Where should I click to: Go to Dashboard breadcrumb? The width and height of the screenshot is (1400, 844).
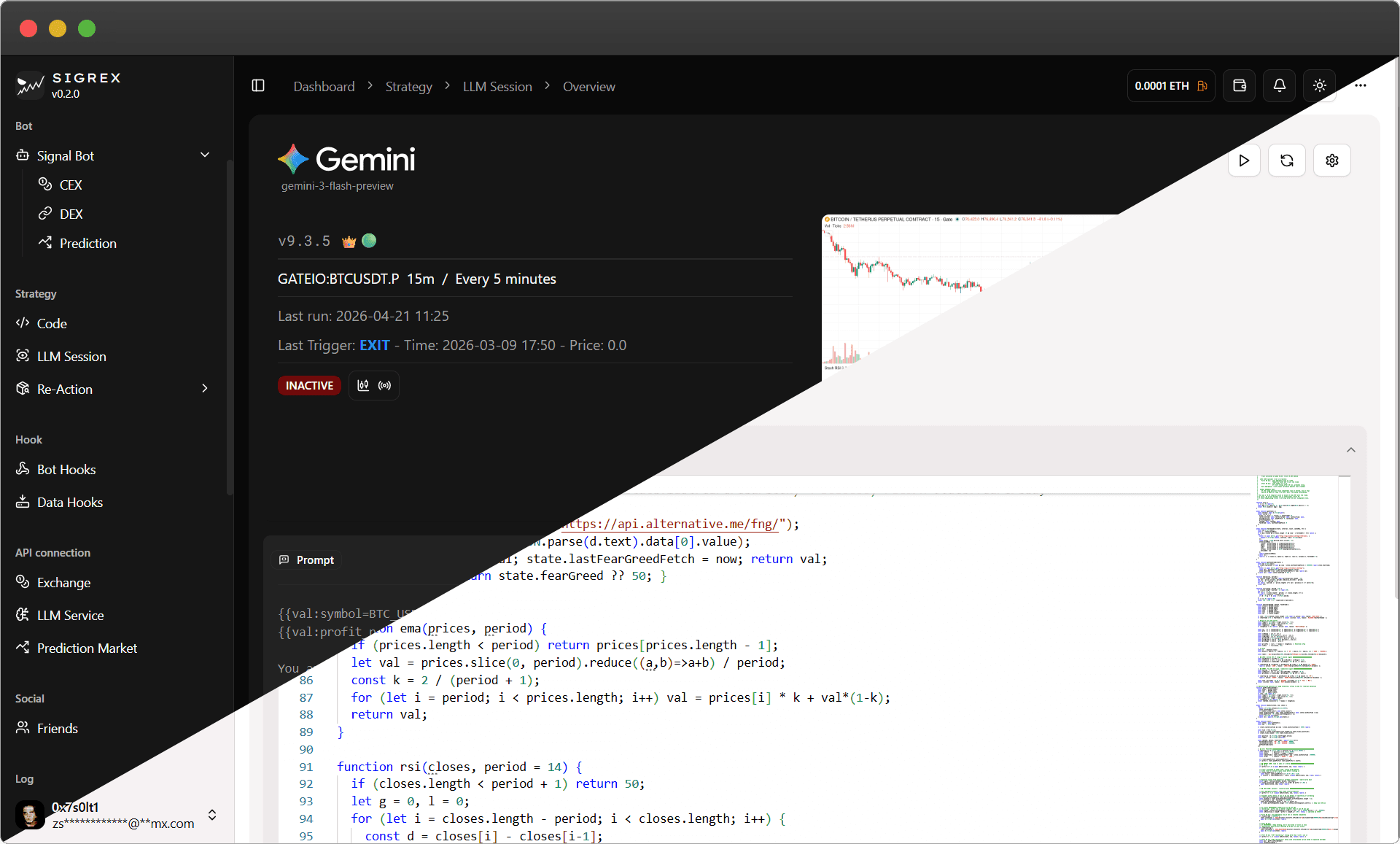point(324,86)
